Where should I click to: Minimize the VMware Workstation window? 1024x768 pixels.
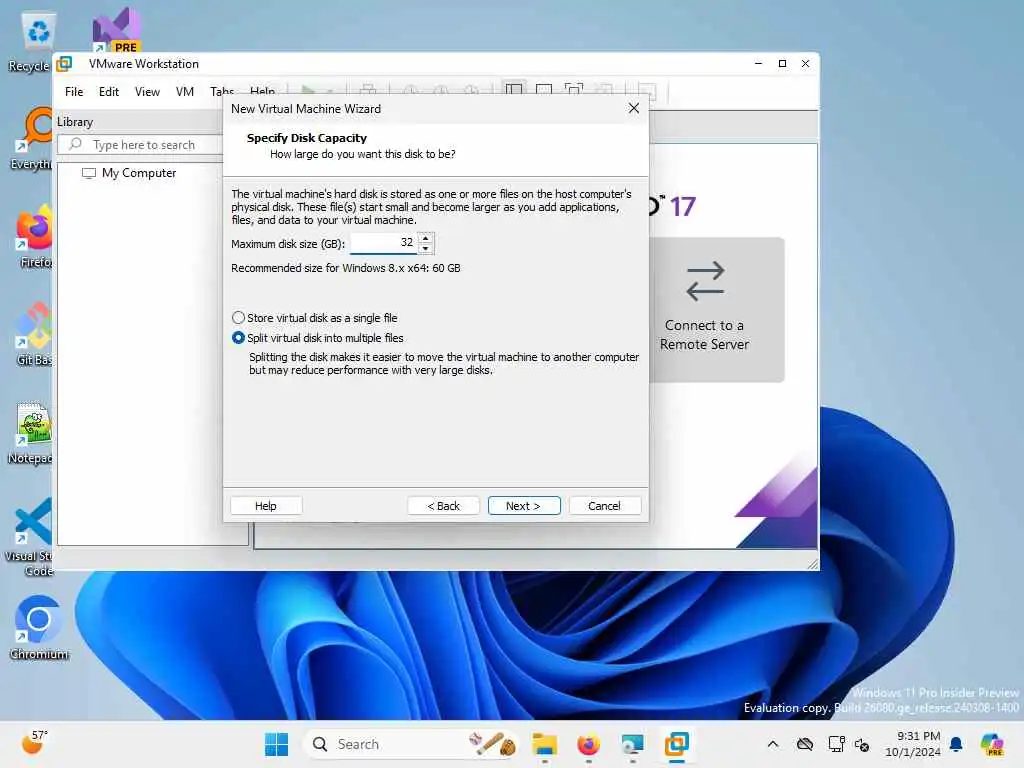click(x=758, y=63)
